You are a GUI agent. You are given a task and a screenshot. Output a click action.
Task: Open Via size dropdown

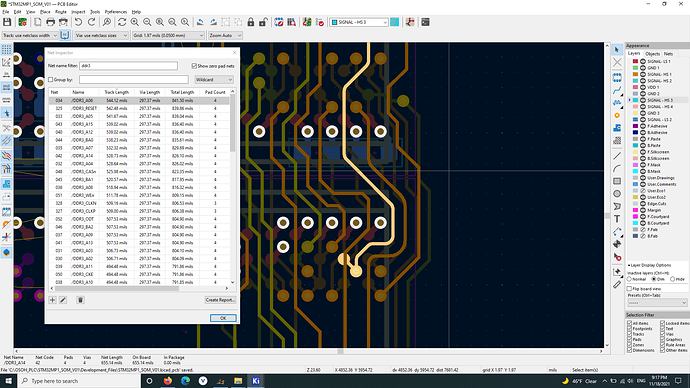(x=101, y=35)
